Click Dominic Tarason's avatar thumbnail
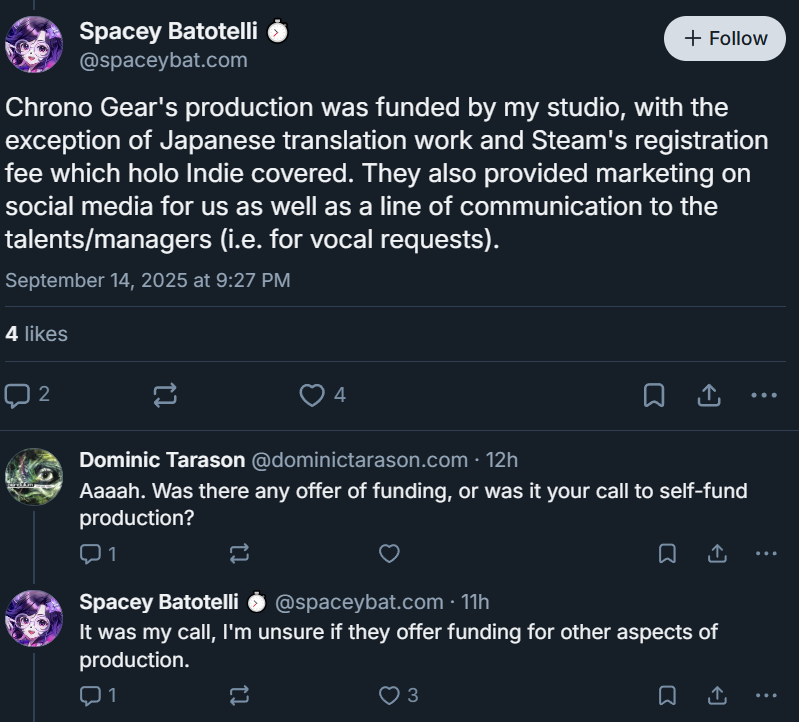Screen dimensions: 799x722 (34, 477)
